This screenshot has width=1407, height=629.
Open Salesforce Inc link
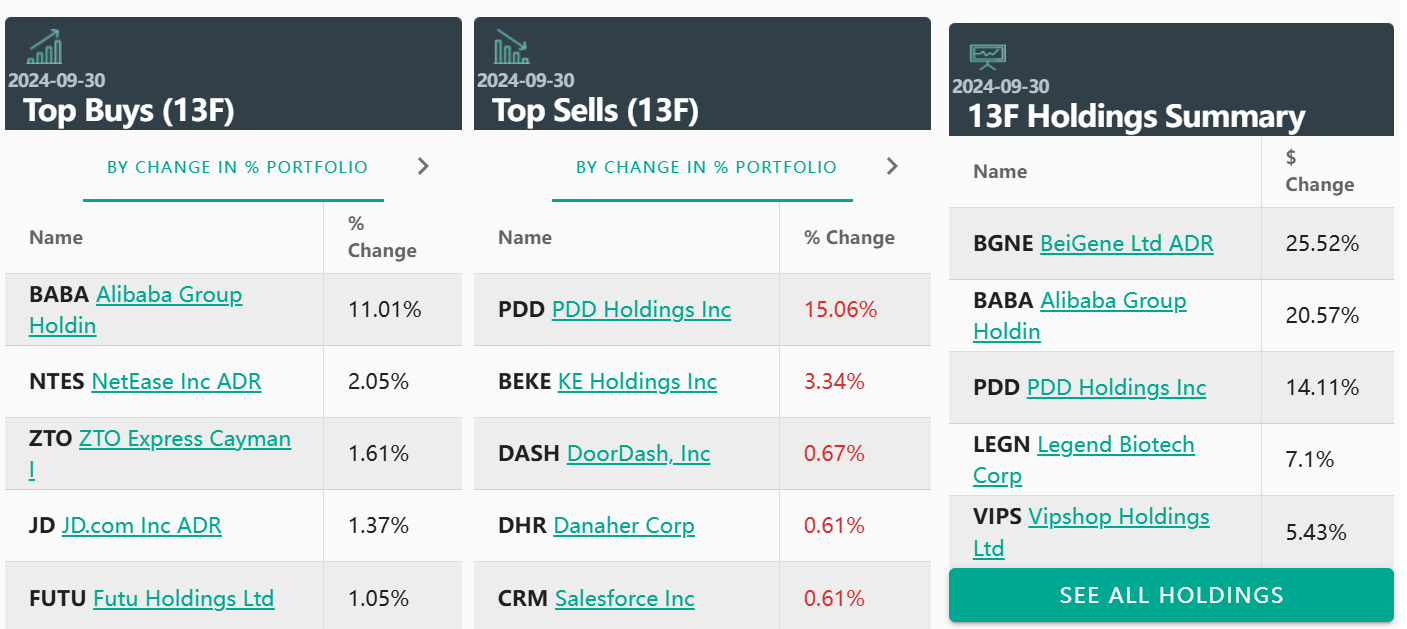click(624, 598)
